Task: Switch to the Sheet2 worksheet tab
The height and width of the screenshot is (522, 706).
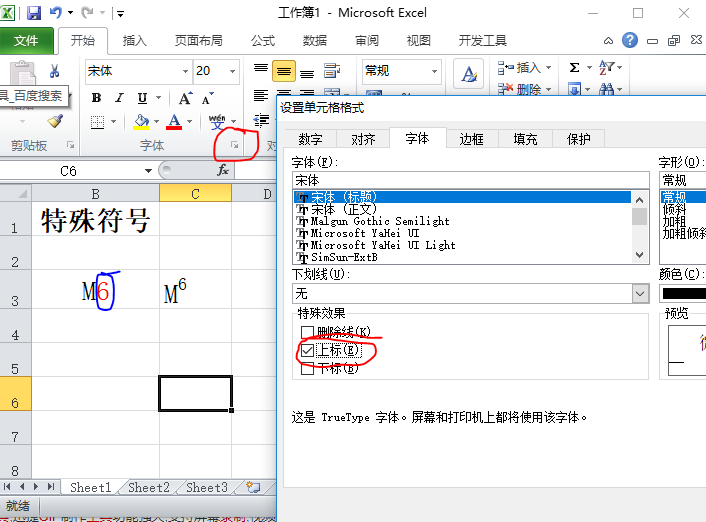Action: (149, 487)
